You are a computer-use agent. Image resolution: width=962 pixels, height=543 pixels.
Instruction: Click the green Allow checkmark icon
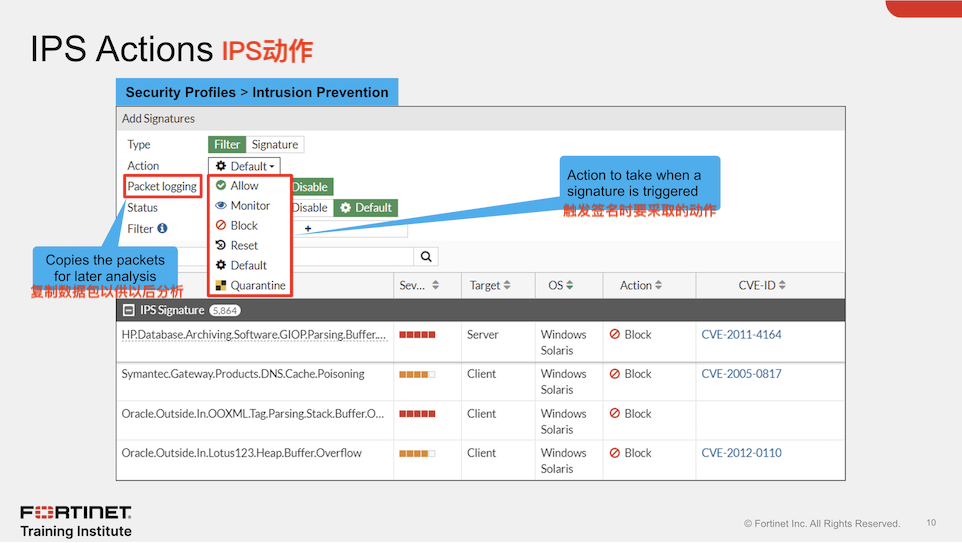[221, 185]
